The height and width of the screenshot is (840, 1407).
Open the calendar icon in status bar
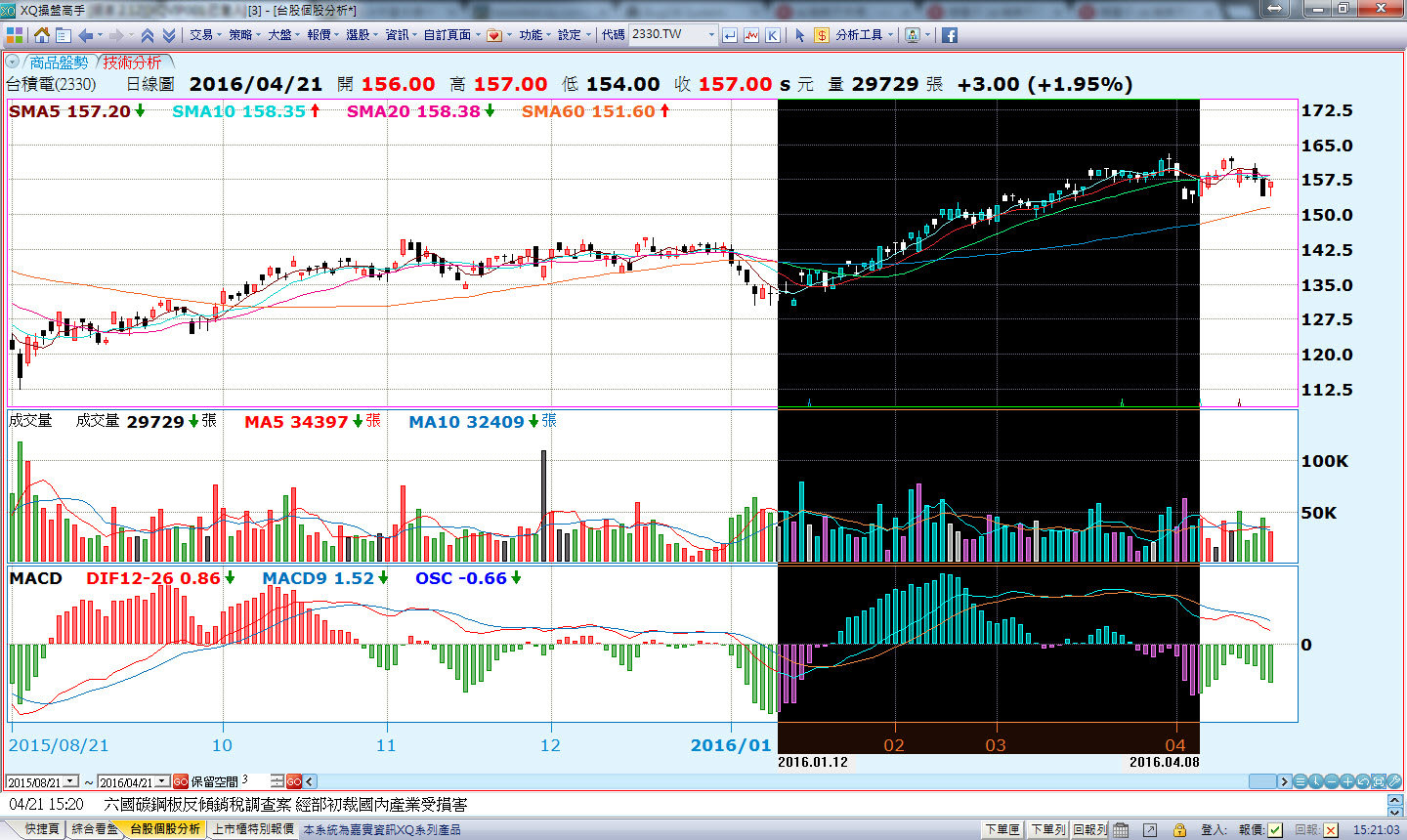[1121, 829]
